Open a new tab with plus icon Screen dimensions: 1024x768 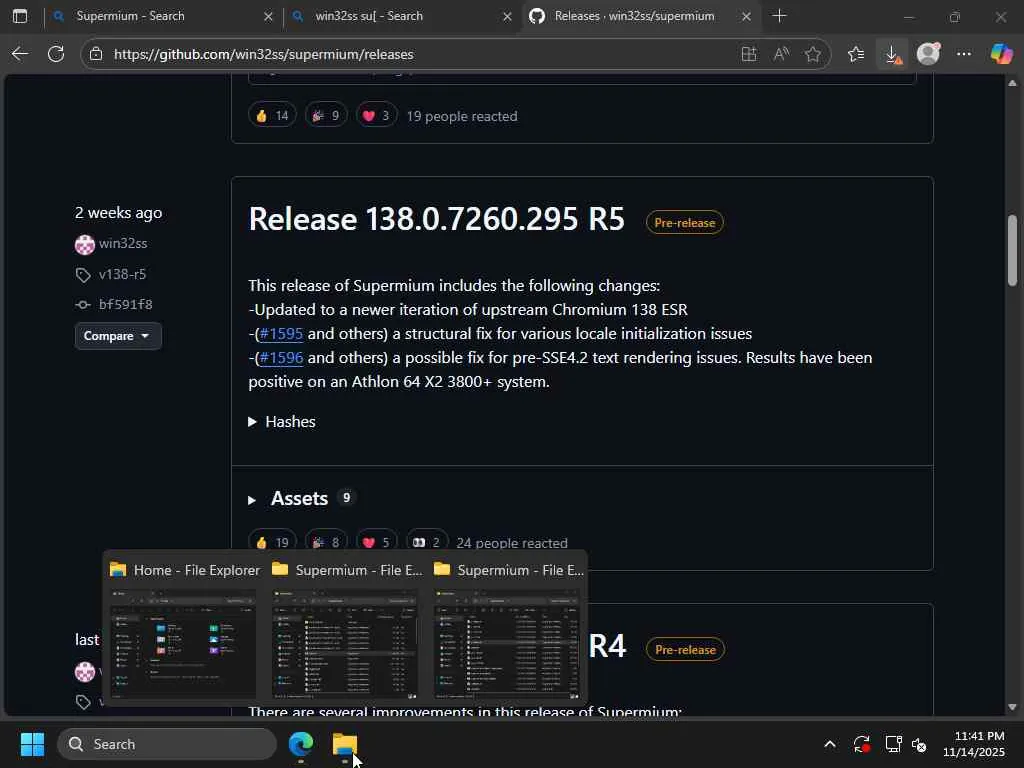(779, 16)
